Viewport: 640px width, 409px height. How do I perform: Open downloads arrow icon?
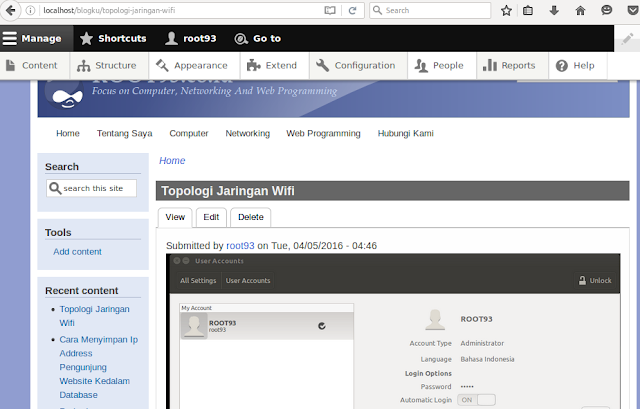coord(554,11)
